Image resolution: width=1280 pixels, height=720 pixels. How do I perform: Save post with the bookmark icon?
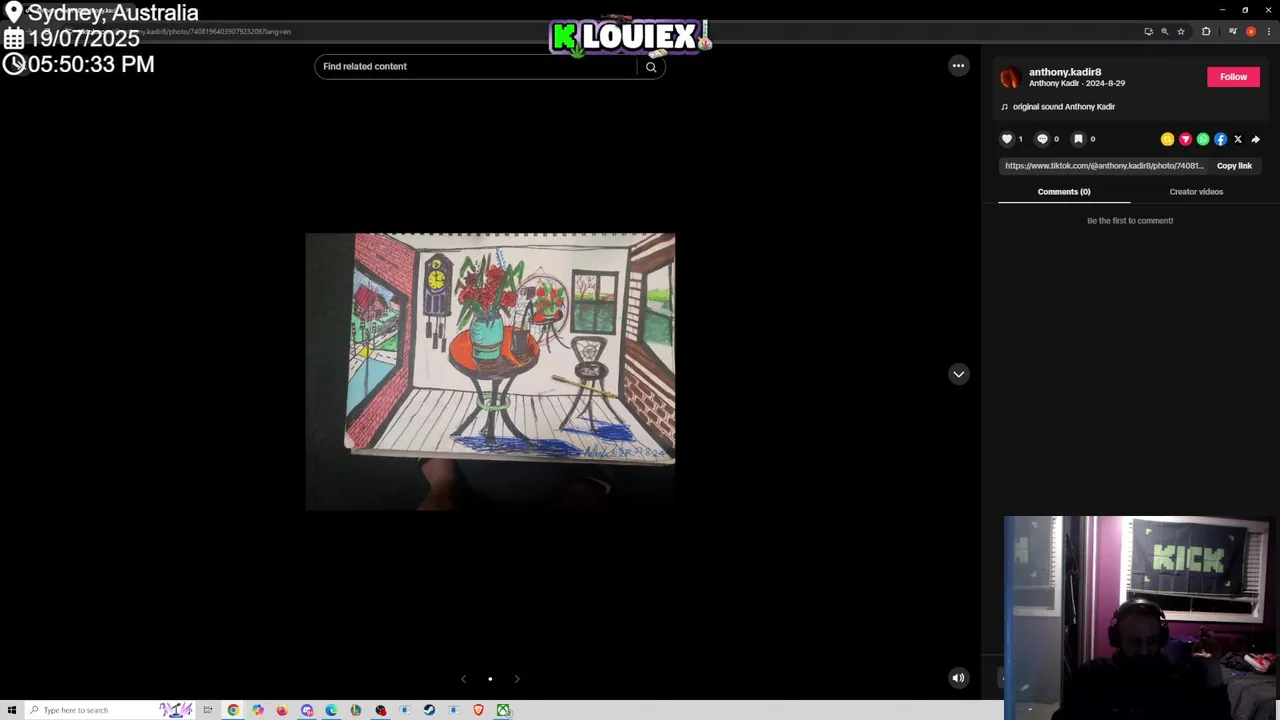[x=1078, y=139]
